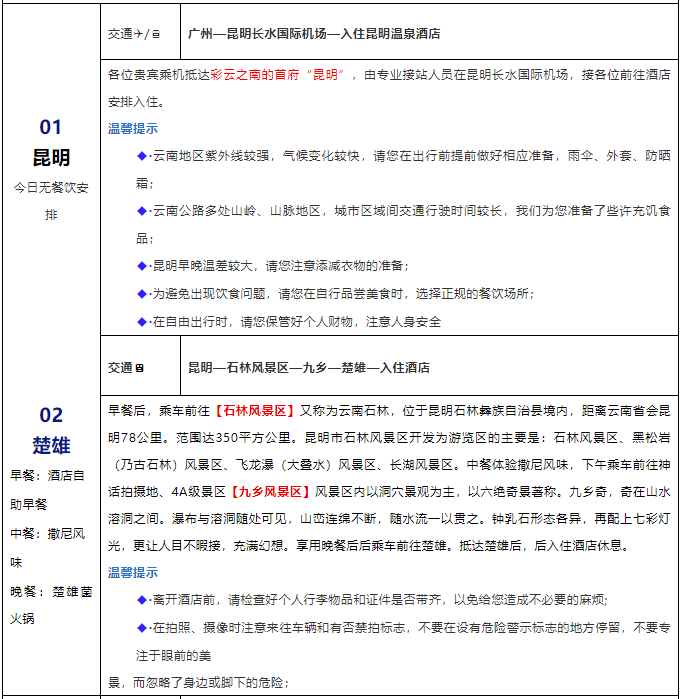Click the 温馨提示 heading under day 2
The height and width of the screenshot is (699, 681).
[133, 573]
